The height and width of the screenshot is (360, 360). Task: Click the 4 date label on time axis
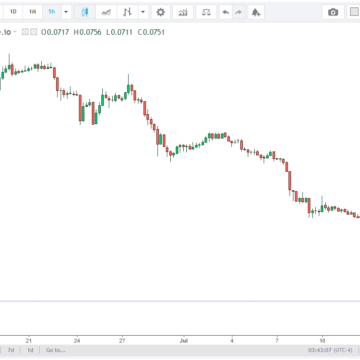coord(232,341)
